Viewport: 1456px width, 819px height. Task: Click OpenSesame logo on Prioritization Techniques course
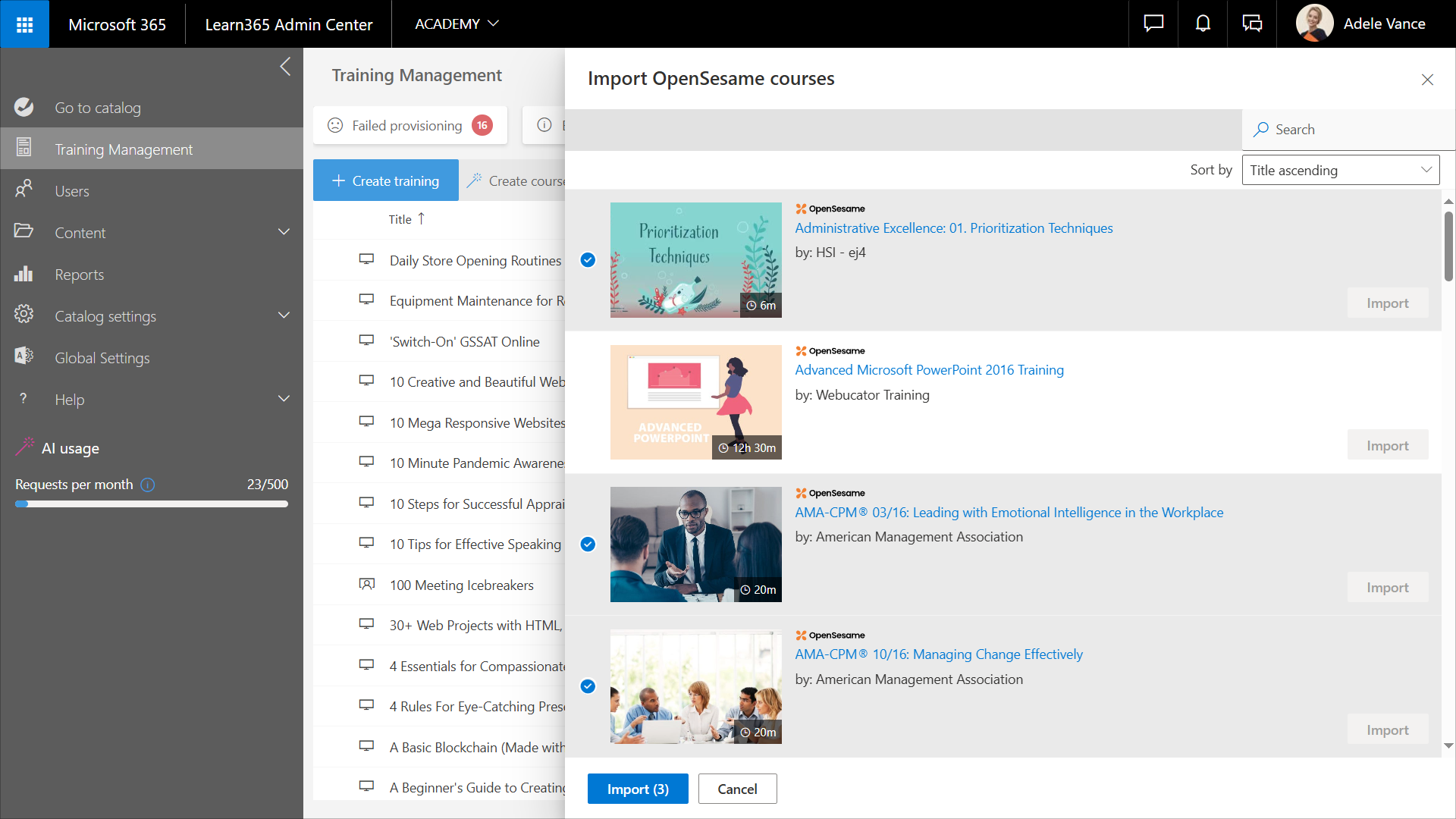[830, 209]
